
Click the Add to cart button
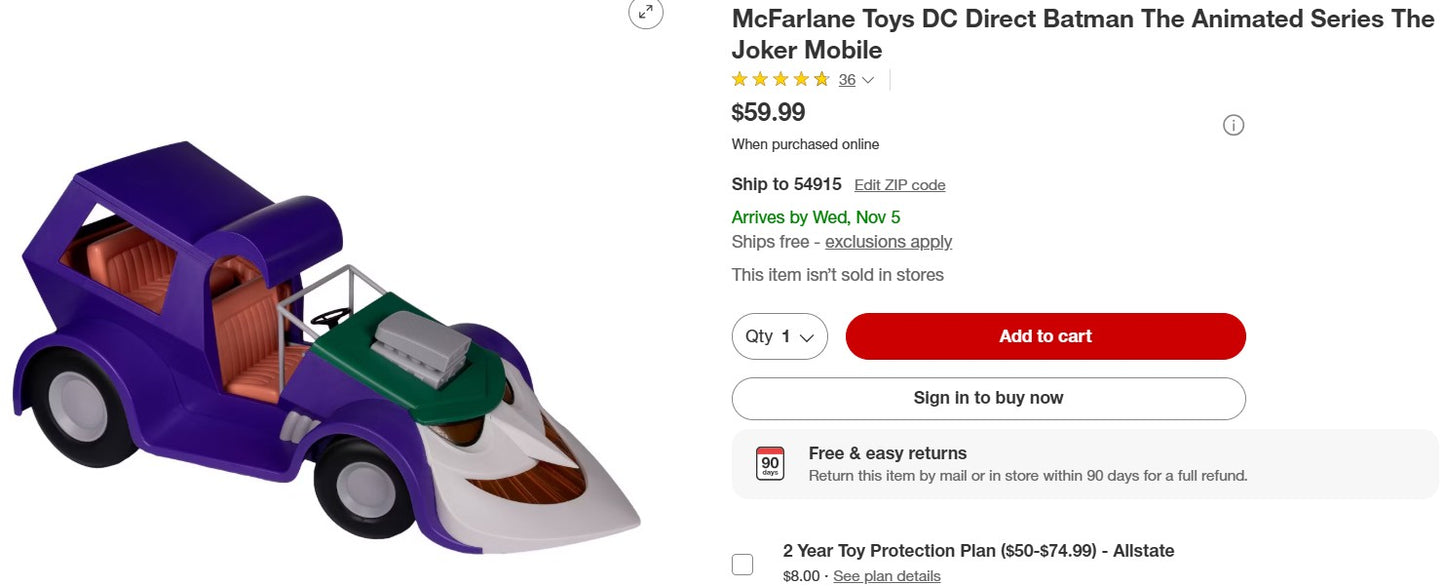click(1045, 336)
